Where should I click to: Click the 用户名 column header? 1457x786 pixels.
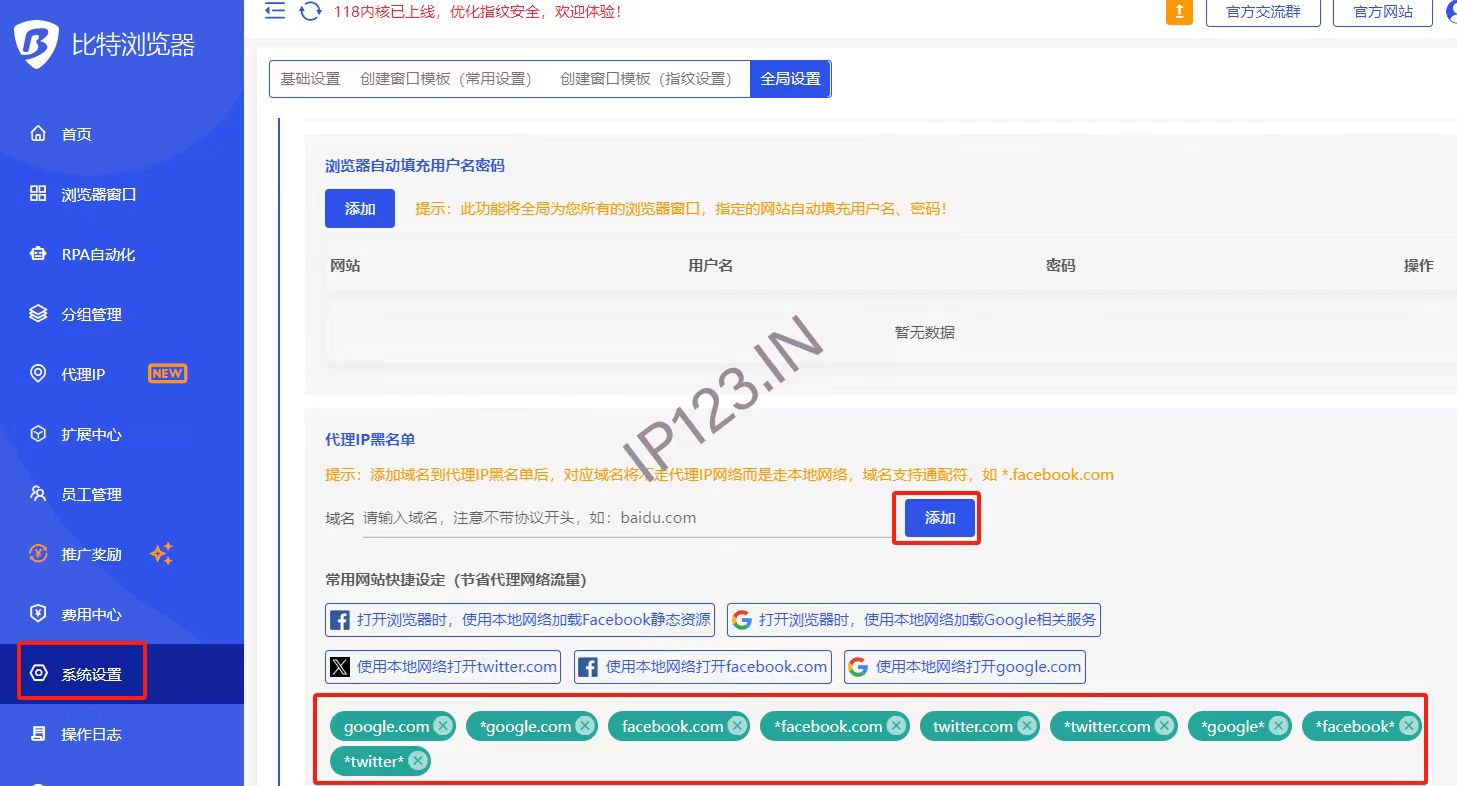pos(711,265)
